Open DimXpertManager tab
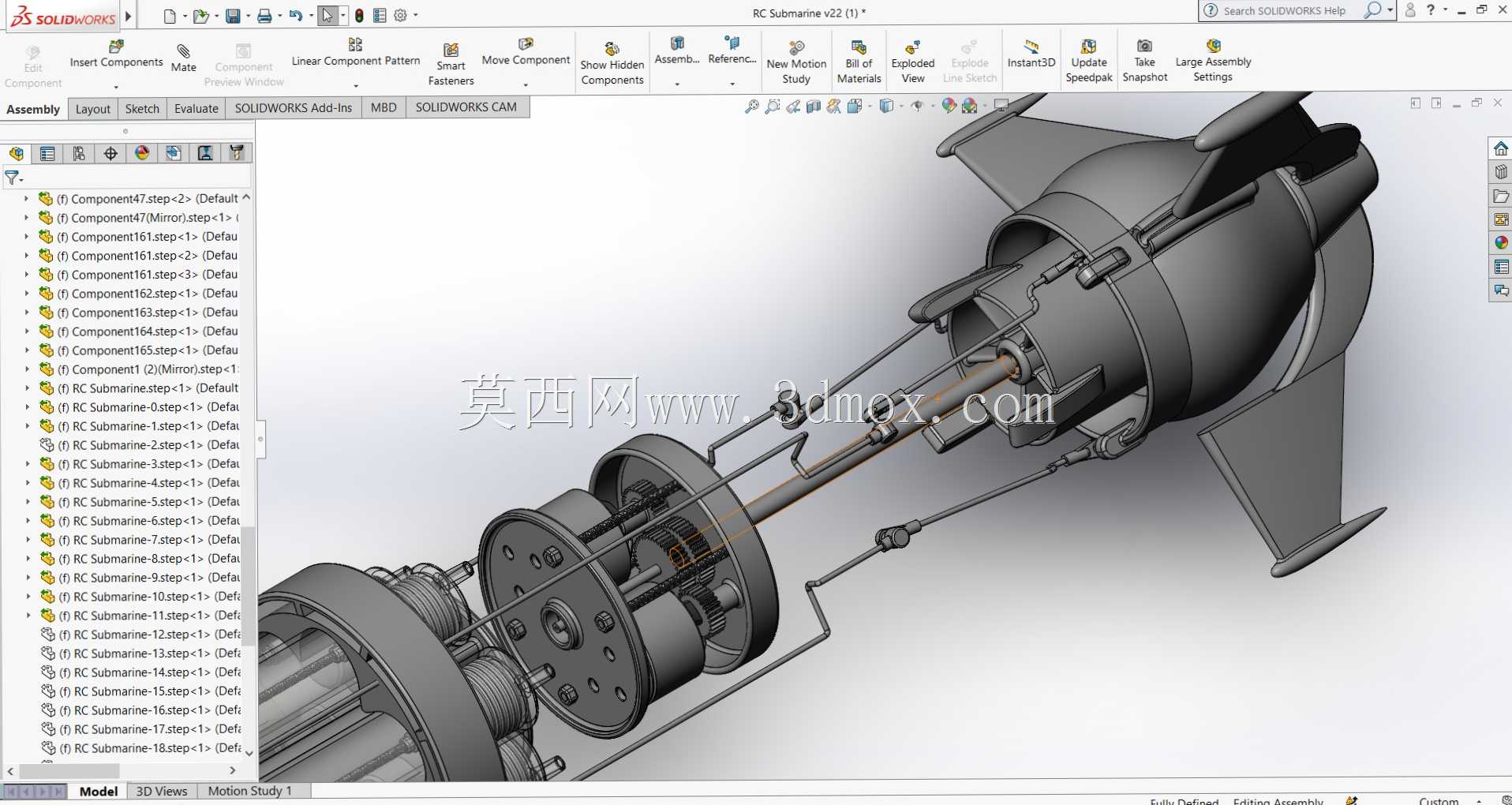 110,153
